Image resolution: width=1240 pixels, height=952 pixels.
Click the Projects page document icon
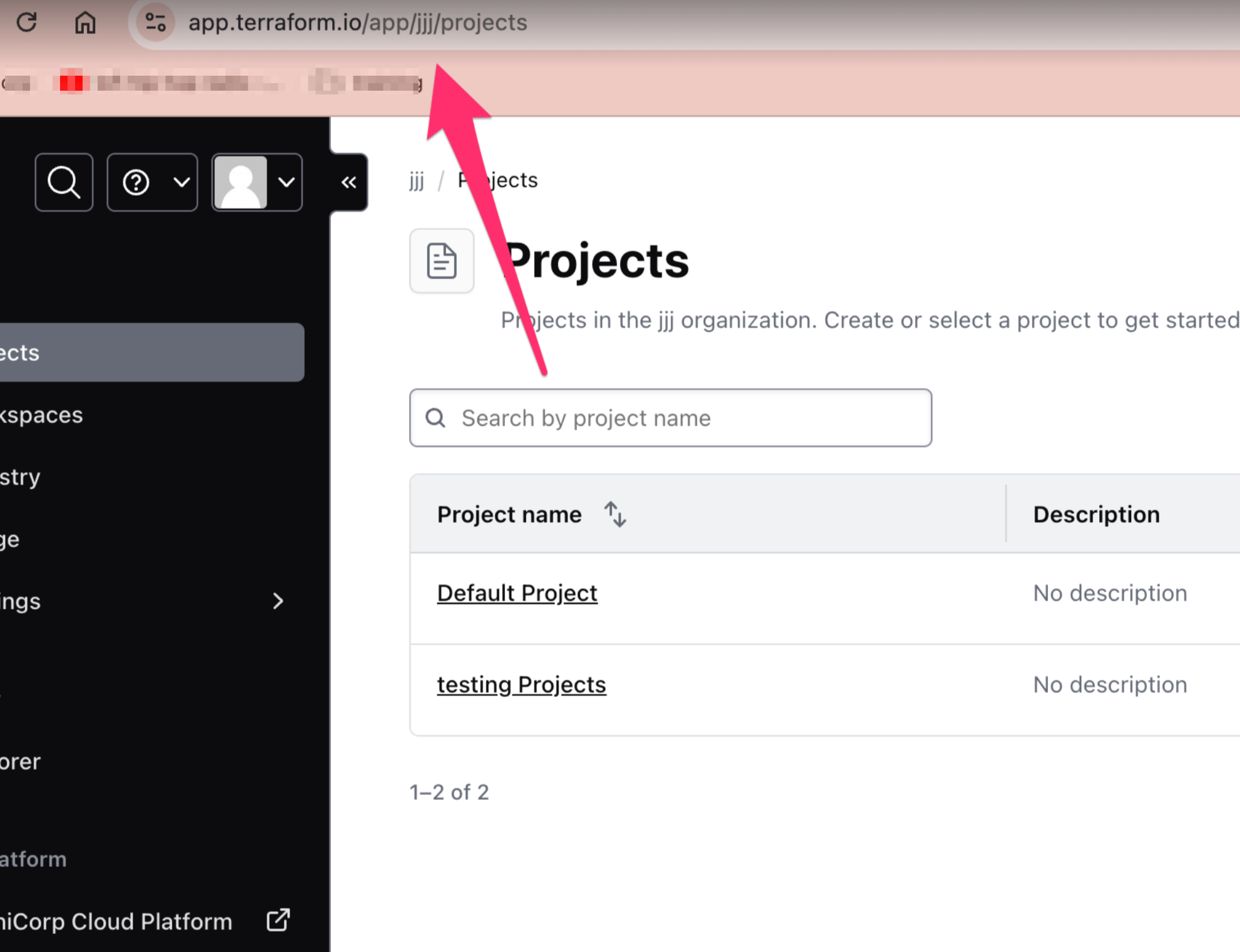[x=442, y=261]
